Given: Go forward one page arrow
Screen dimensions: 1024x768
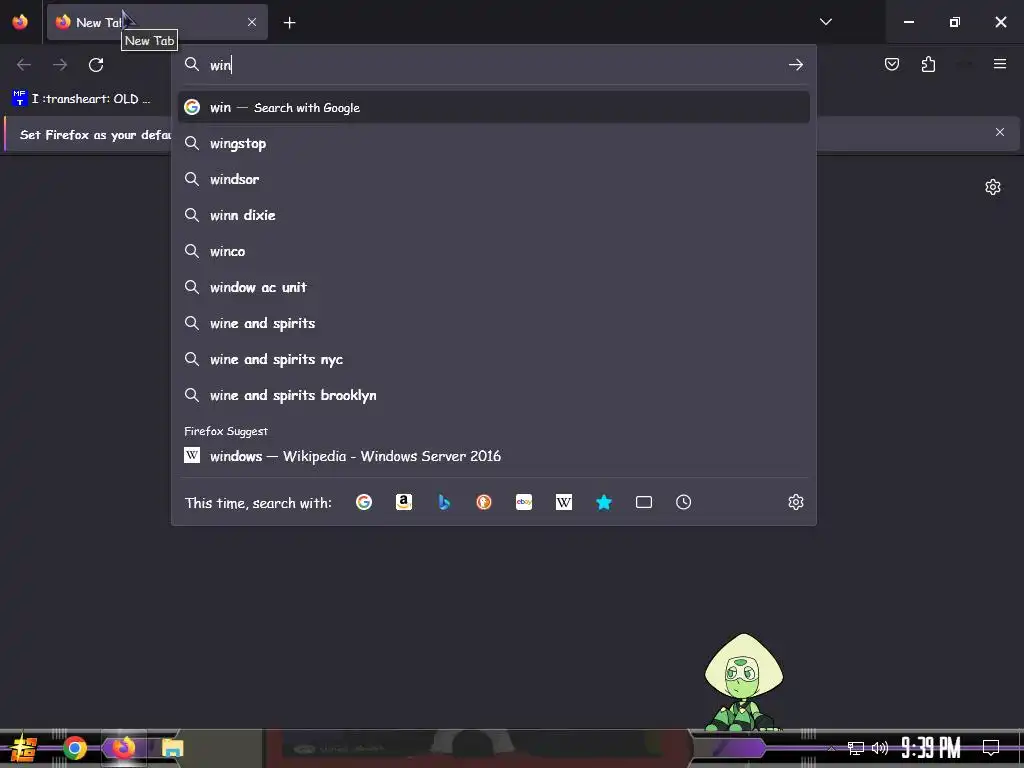Looking at the screenshot, I should coord(60,65).
